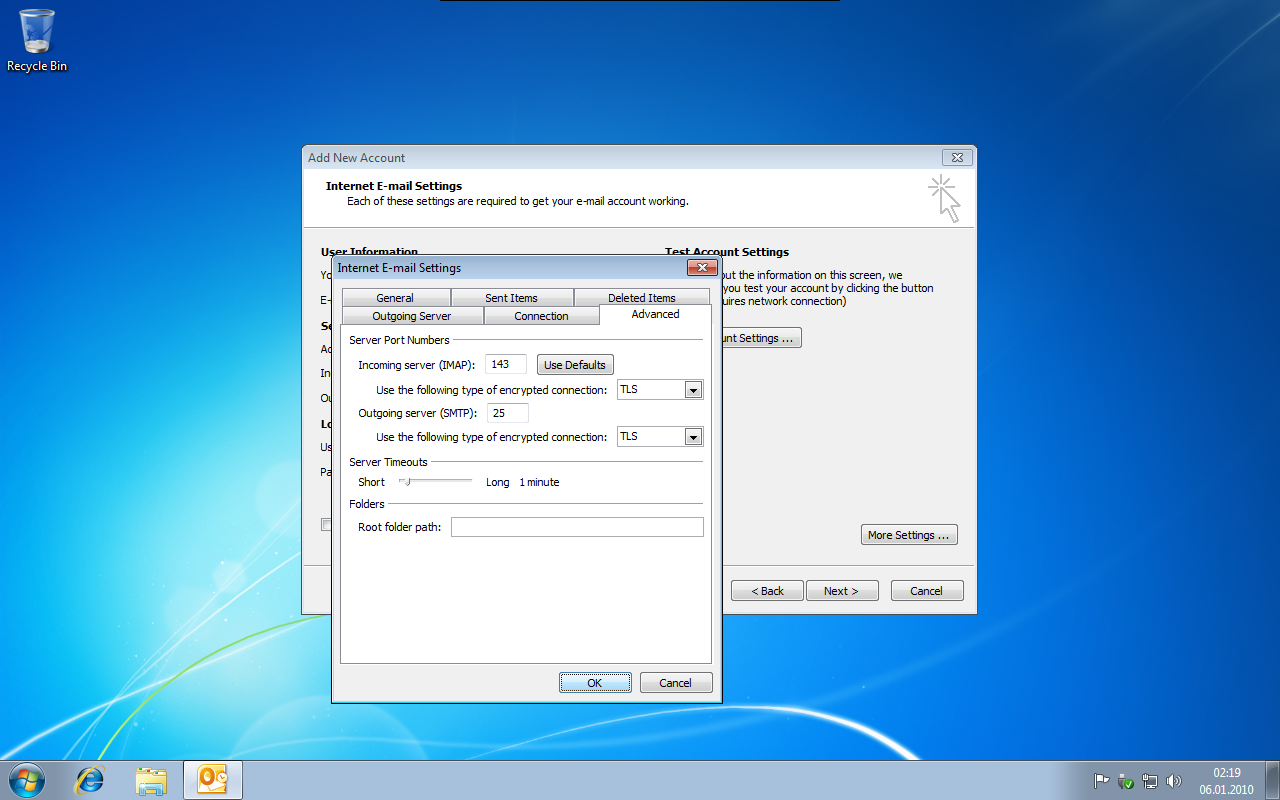
Task: Expand the SMTP encrypted connection dropdown
Action: tap(693, 437)
